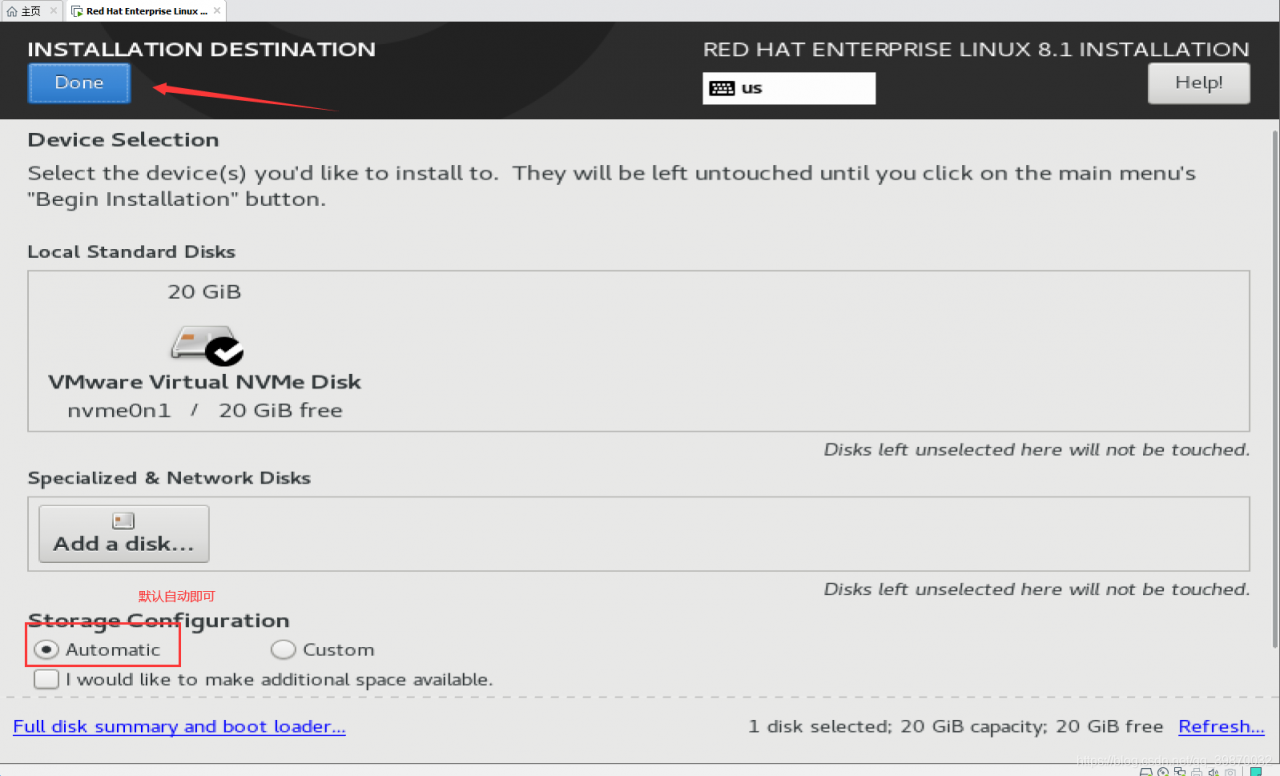
Task: Select Automatic storage configuration
Action: pos(46,650)
